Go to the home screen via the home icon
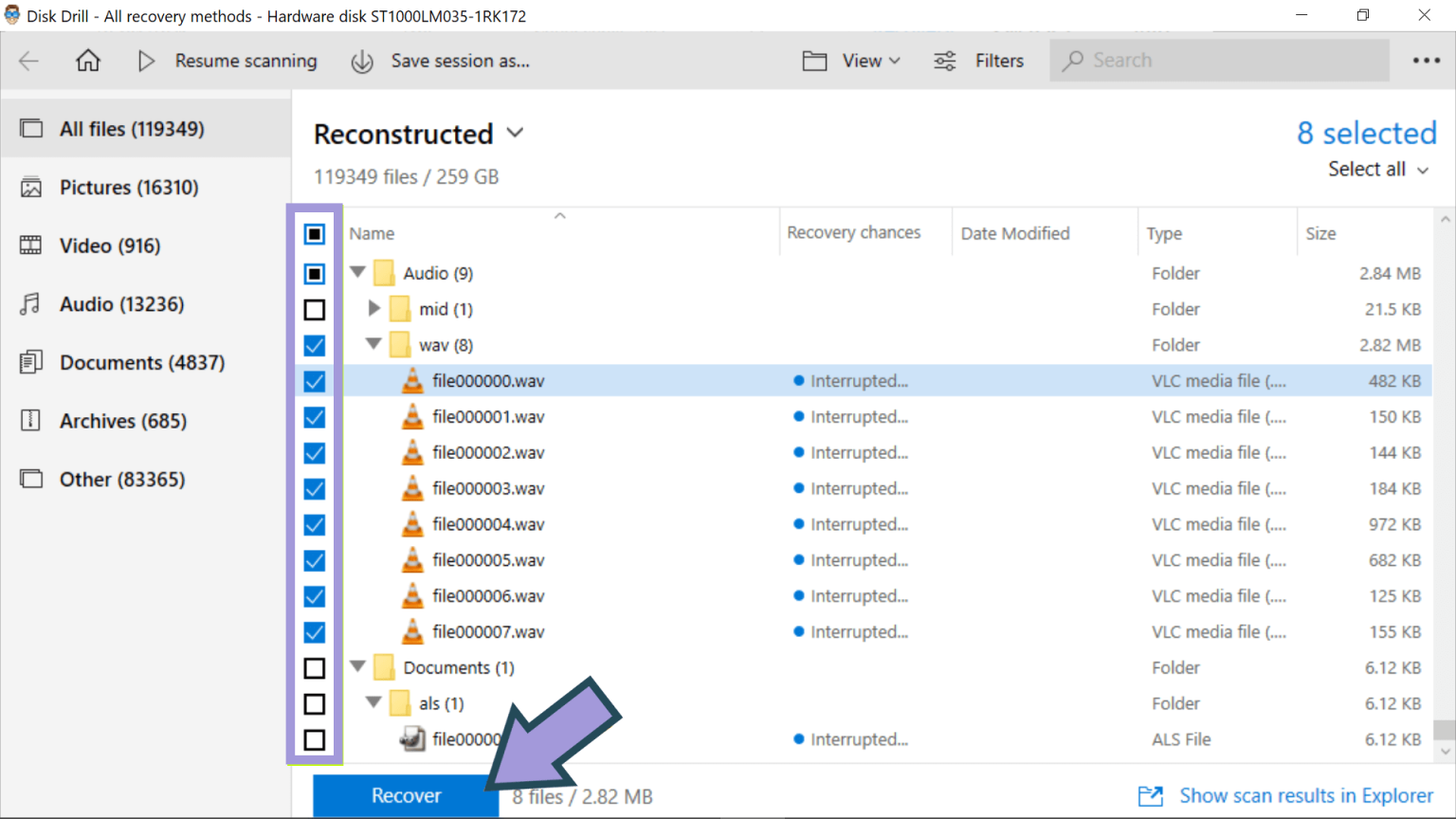1456x819 pixels. point(87,60)
